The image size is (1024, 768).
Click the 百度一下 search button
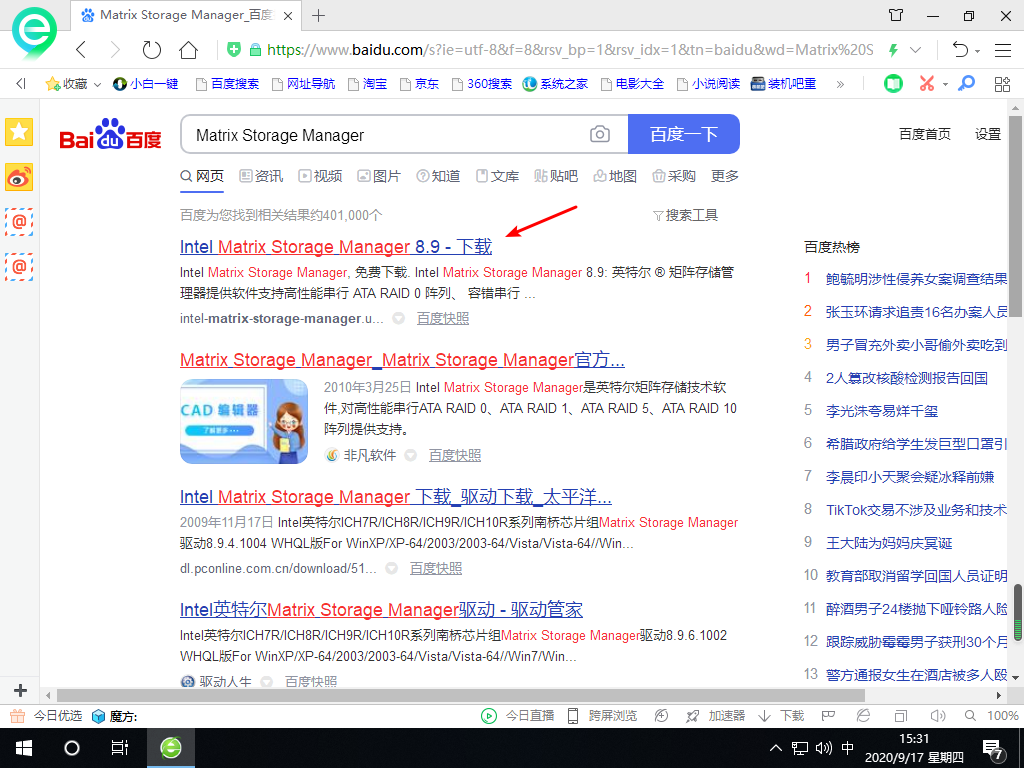(684, 134)
